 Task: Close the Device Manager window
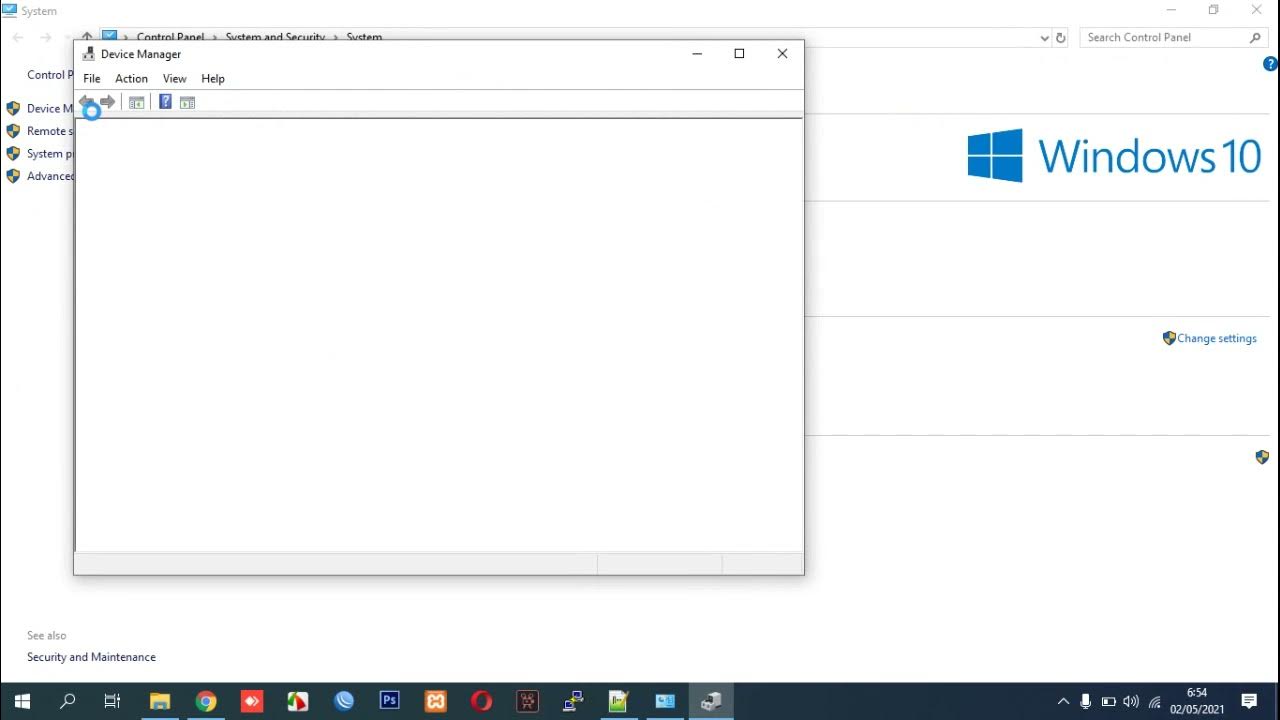(782, 54)
